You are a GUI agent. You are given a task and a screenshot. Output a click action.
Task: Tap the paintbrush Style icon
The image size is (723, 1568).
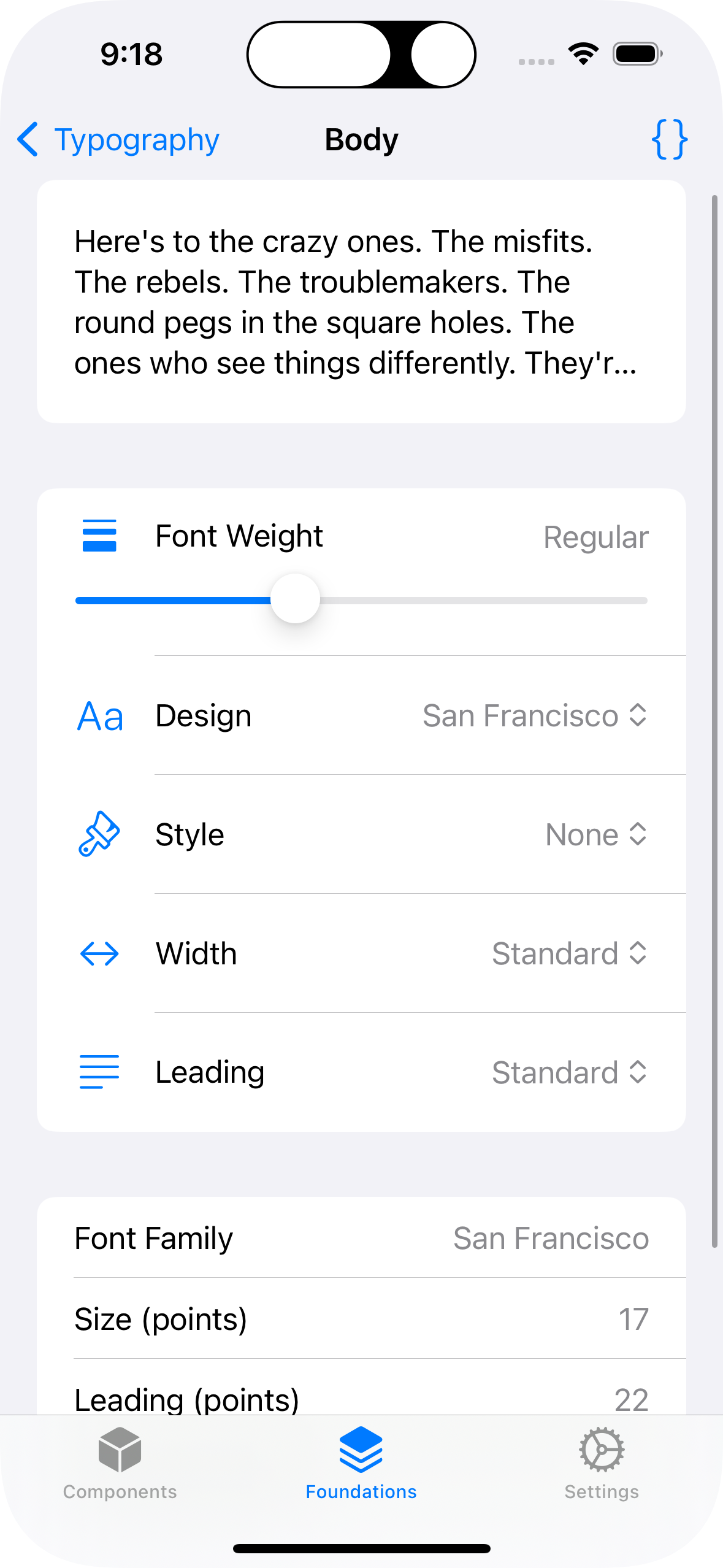coord(99,834)
